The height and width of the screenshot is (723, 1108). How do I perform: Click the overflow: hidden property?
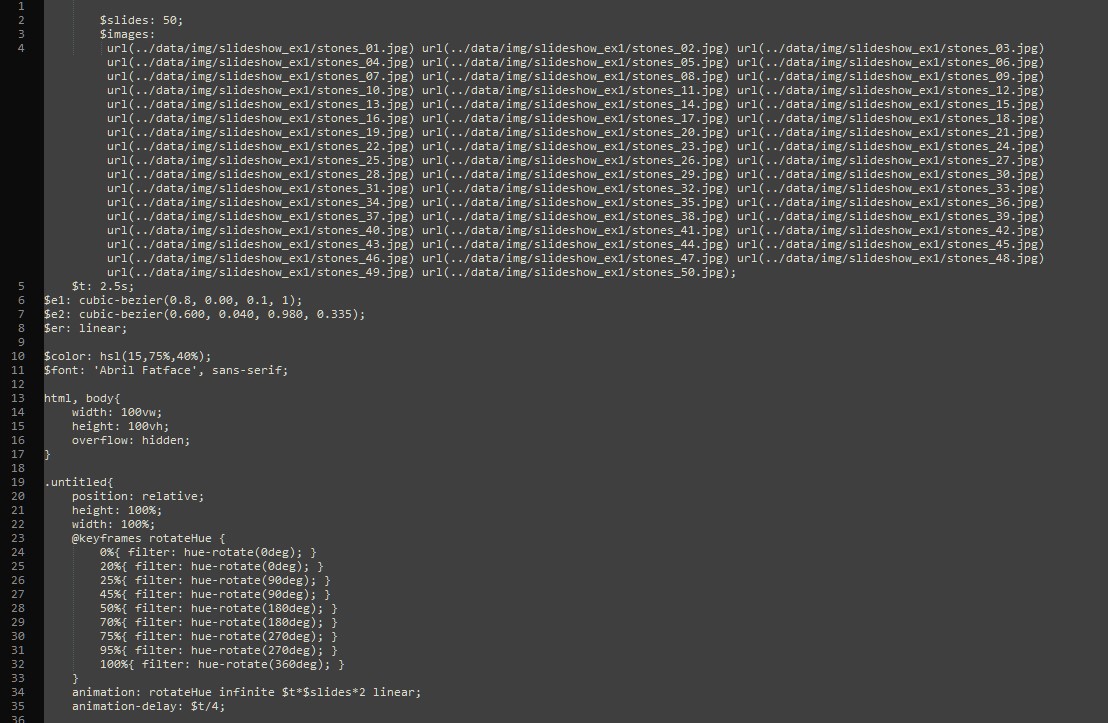(x=131, y=440)
